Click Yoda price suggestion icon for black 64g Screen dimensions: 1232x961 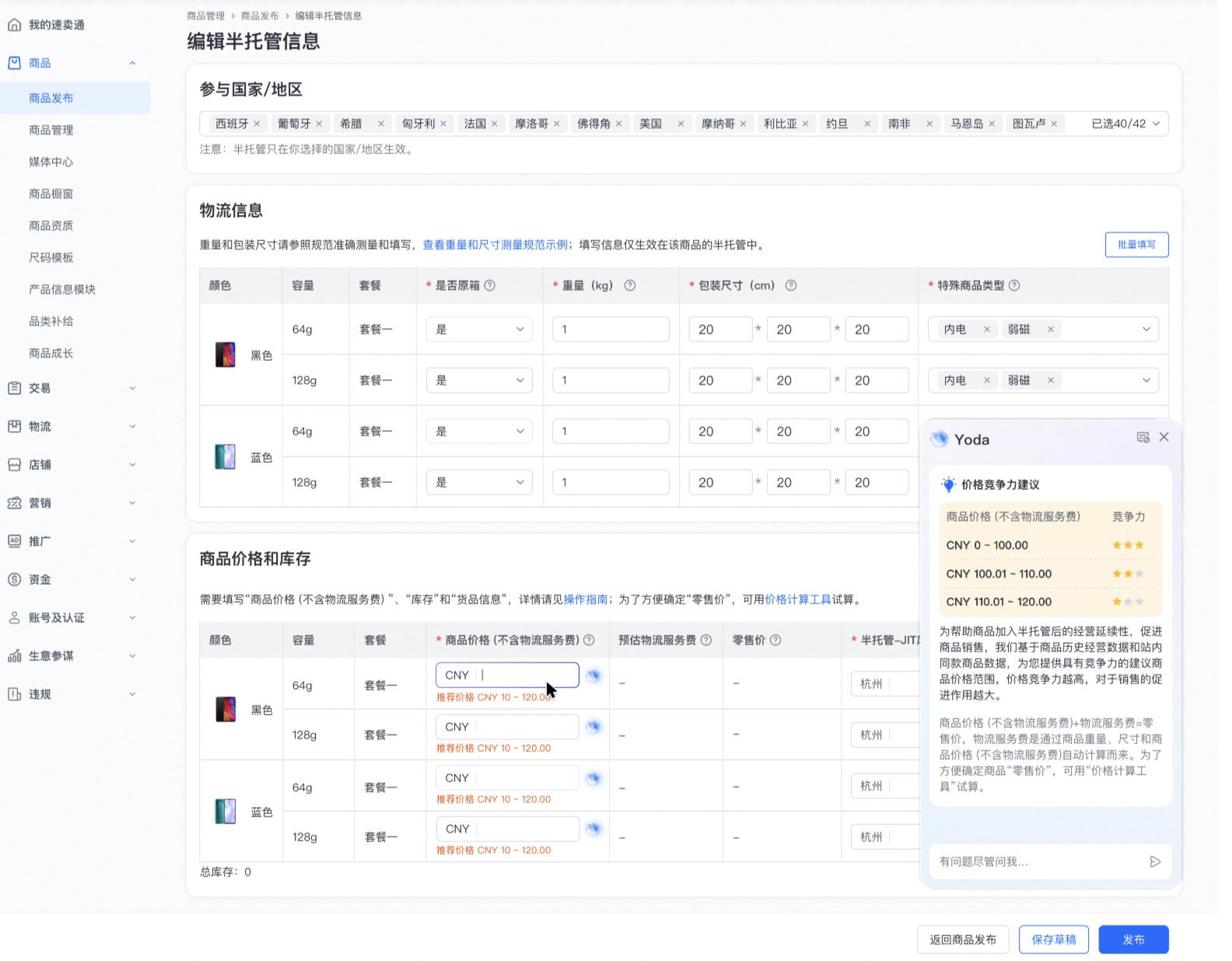pos(593,676)
